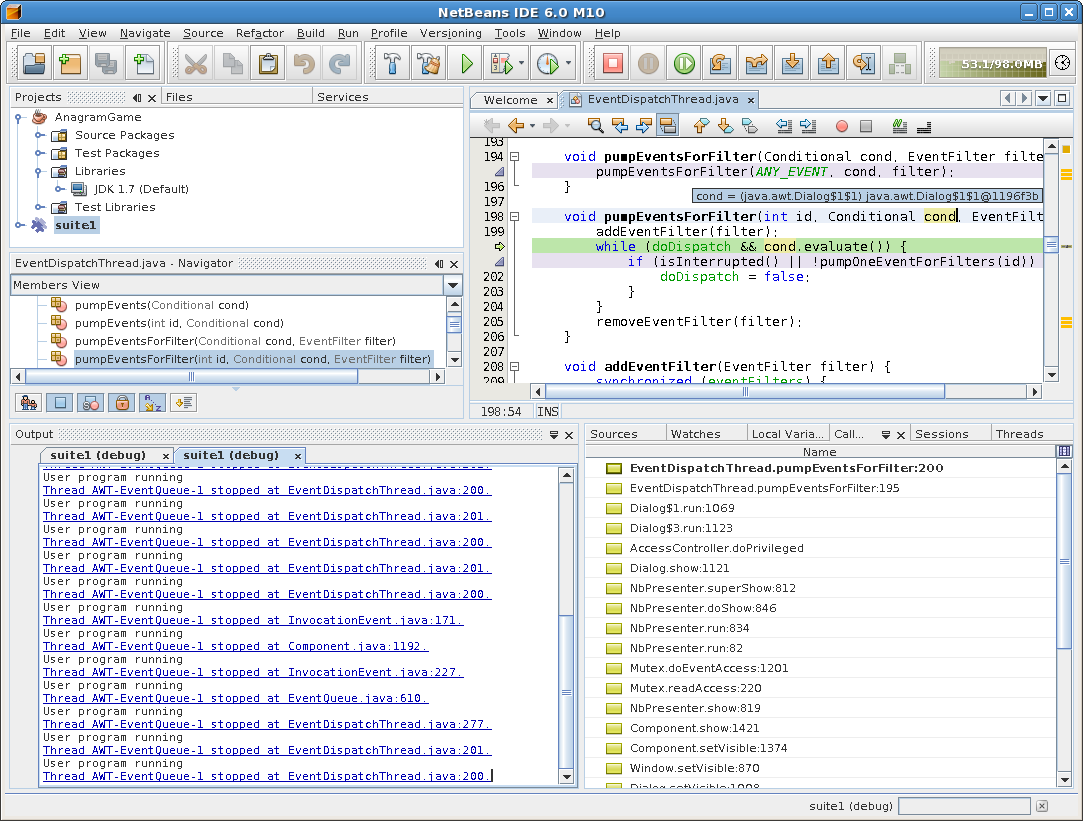Click the Find Previous Occurrence icon
The height and width of the screenshot is (821, 1083).
pyautogui.click(x=620, y=126)
